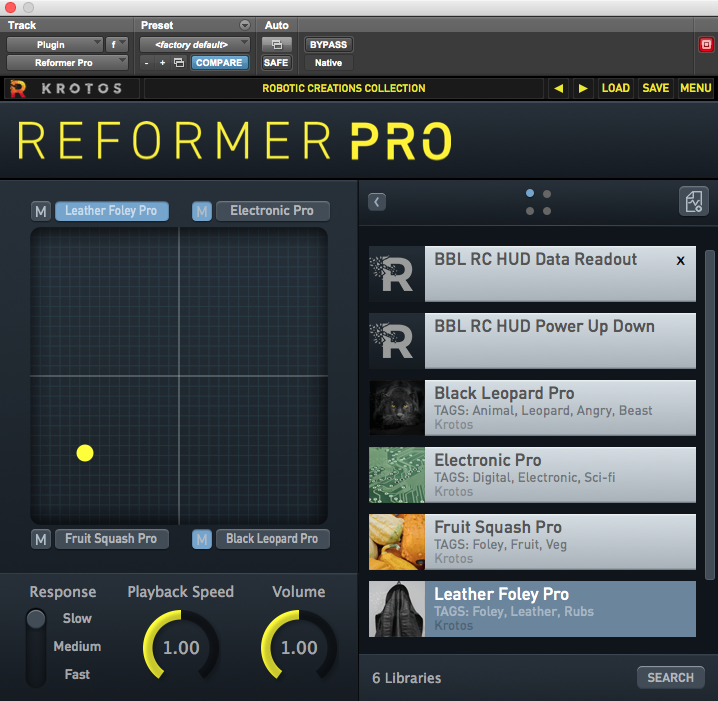Click the library list scrollbar
This screenshot has width=718, height=701.
709,414
